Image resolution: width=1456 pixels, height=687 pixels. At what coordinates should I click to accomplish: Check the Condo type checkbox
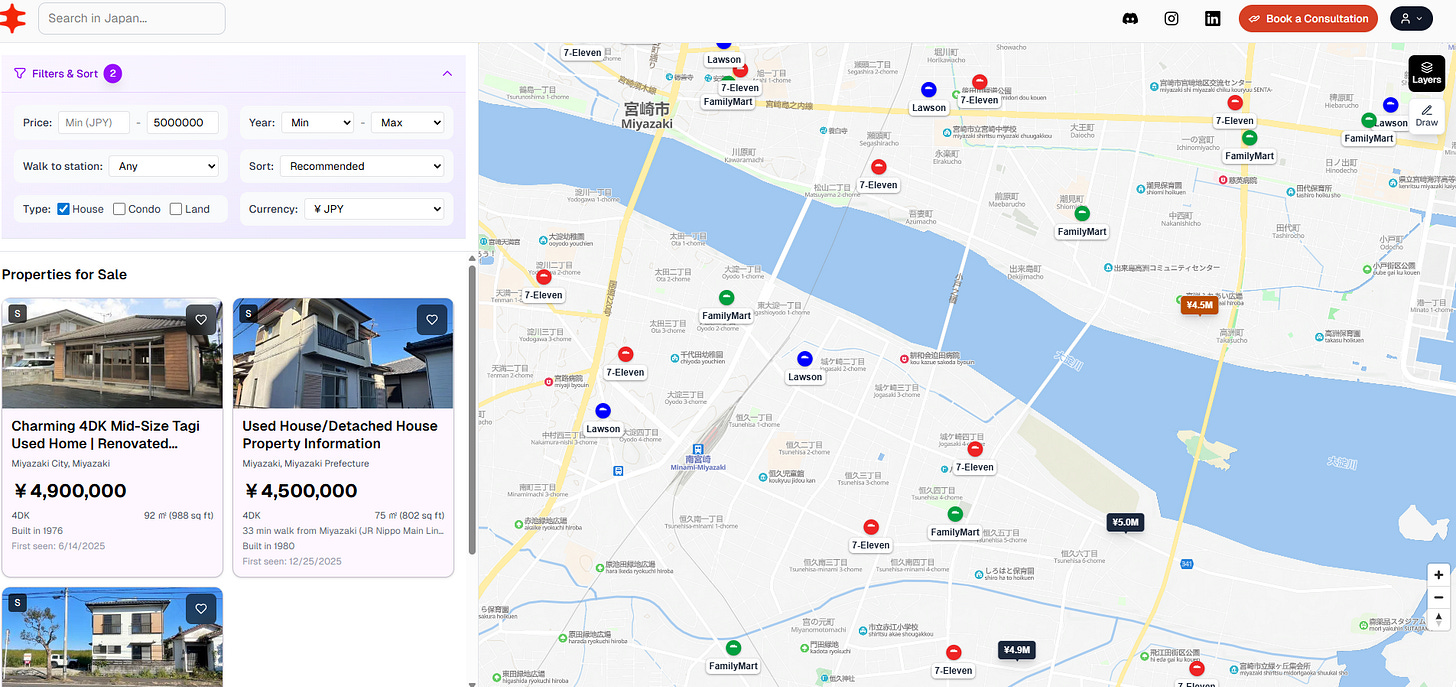coord(119,209)
